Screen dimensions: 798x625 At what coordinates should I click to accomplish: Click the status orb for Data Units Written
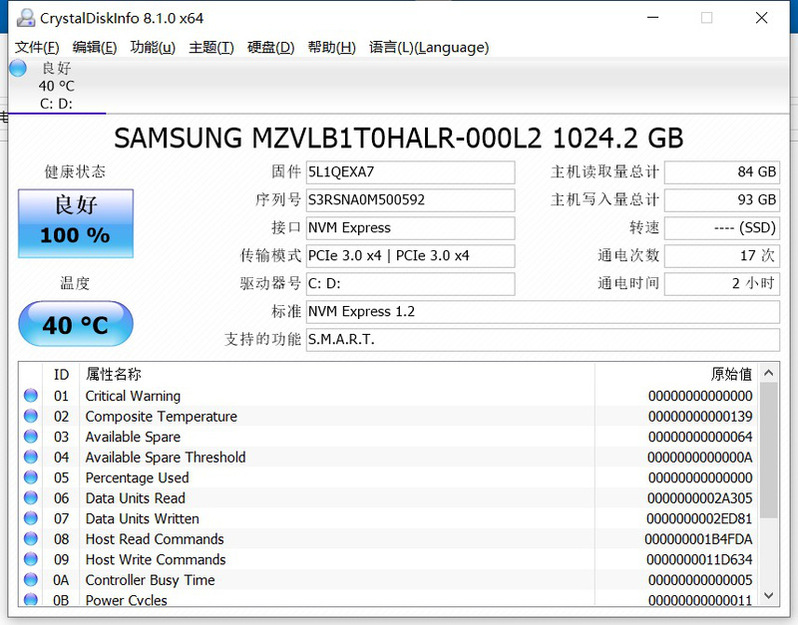coord(31,518)
